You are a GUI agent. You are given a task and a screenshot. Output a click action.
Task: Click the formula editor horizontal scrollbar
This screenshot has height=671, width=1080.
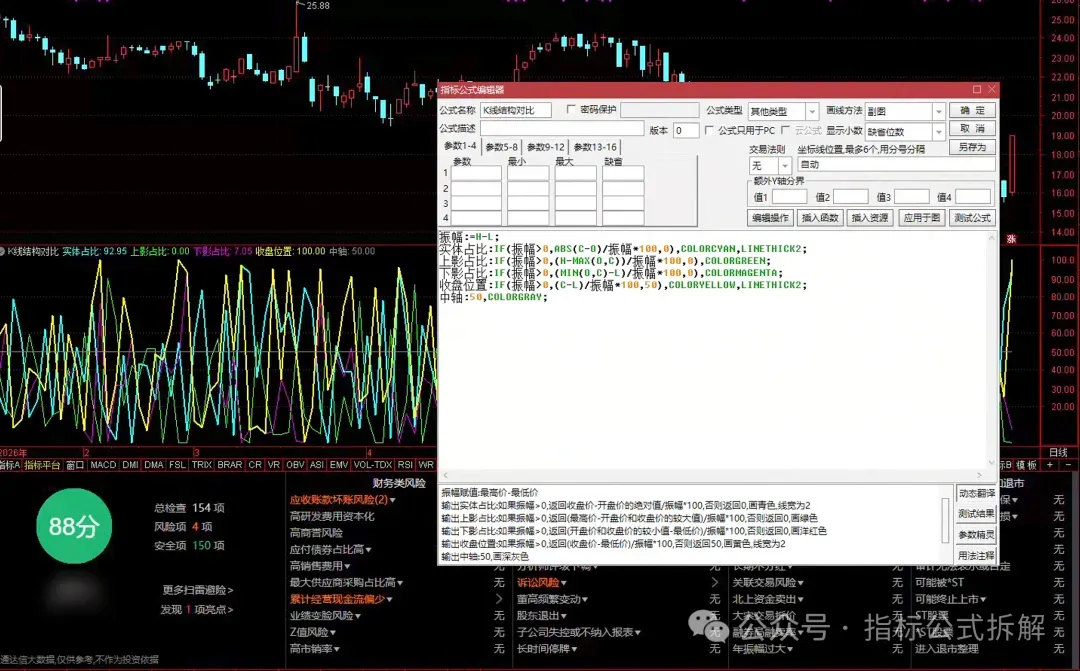click(x=712, y=475)
